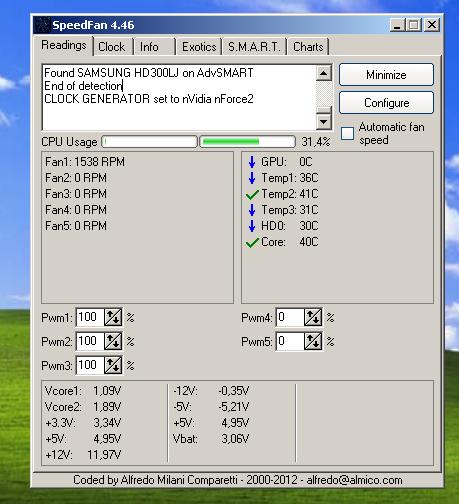
Task: Click the Pwm1 speed spinner arrows
Action: 113,317
